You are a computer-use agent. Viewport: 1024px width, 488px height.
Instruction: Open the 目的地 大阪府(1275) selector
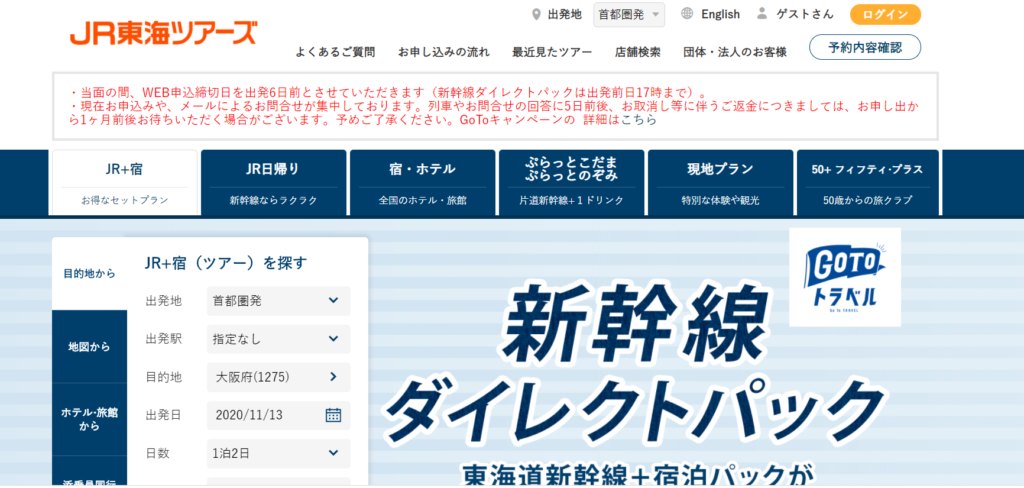pyautogui.click(x=279, y=377)
